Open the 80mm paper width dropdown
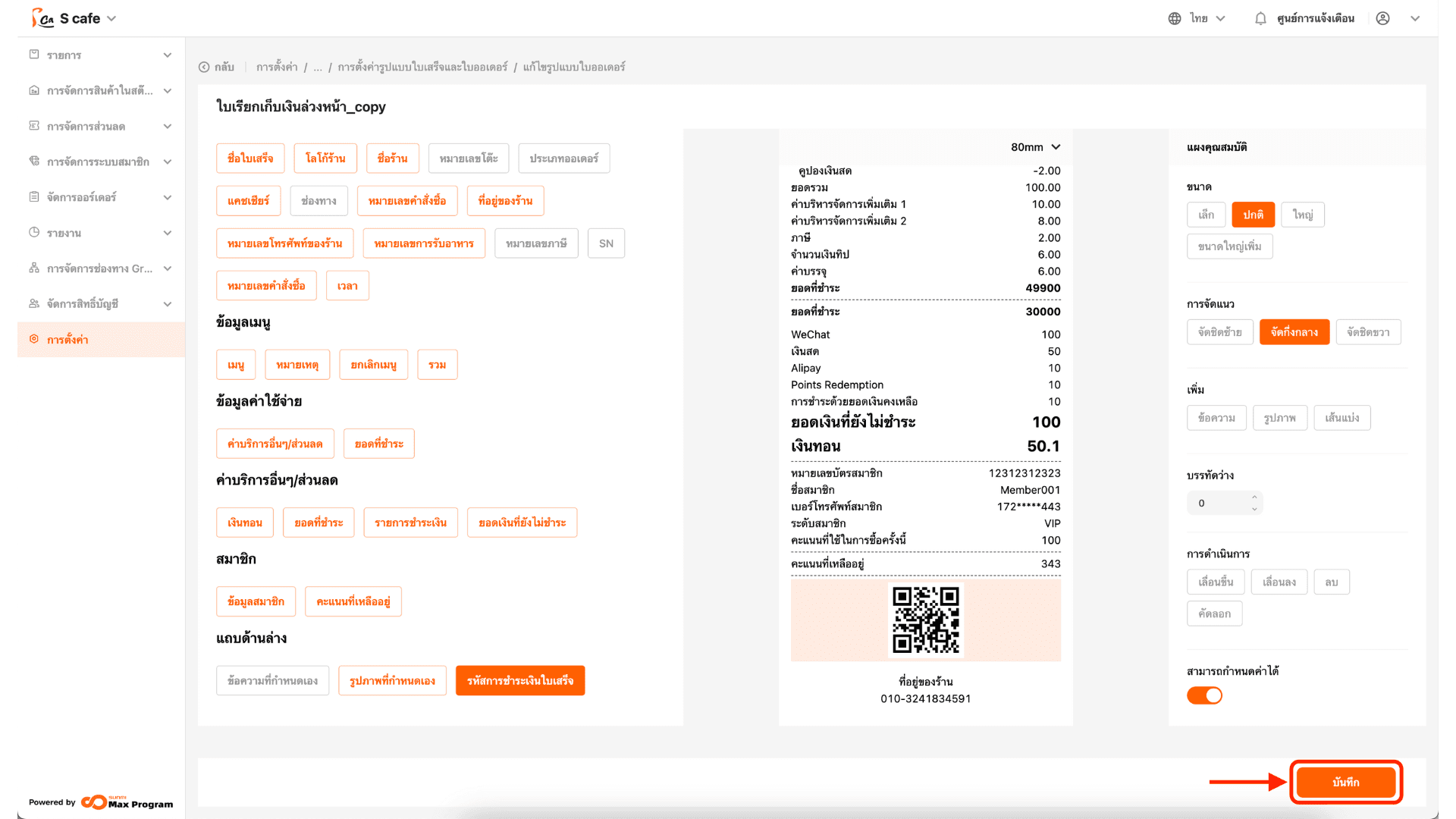This screenshot has height=819, width=1456. pos(1035,147)
